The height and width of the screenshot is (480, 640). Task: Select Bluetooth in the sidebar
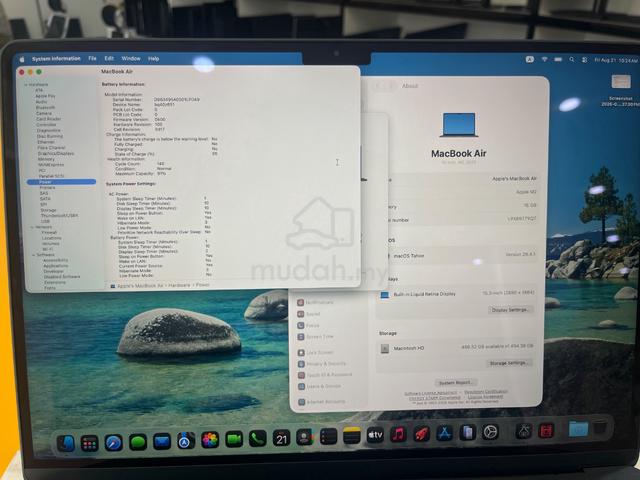(45, 108)
